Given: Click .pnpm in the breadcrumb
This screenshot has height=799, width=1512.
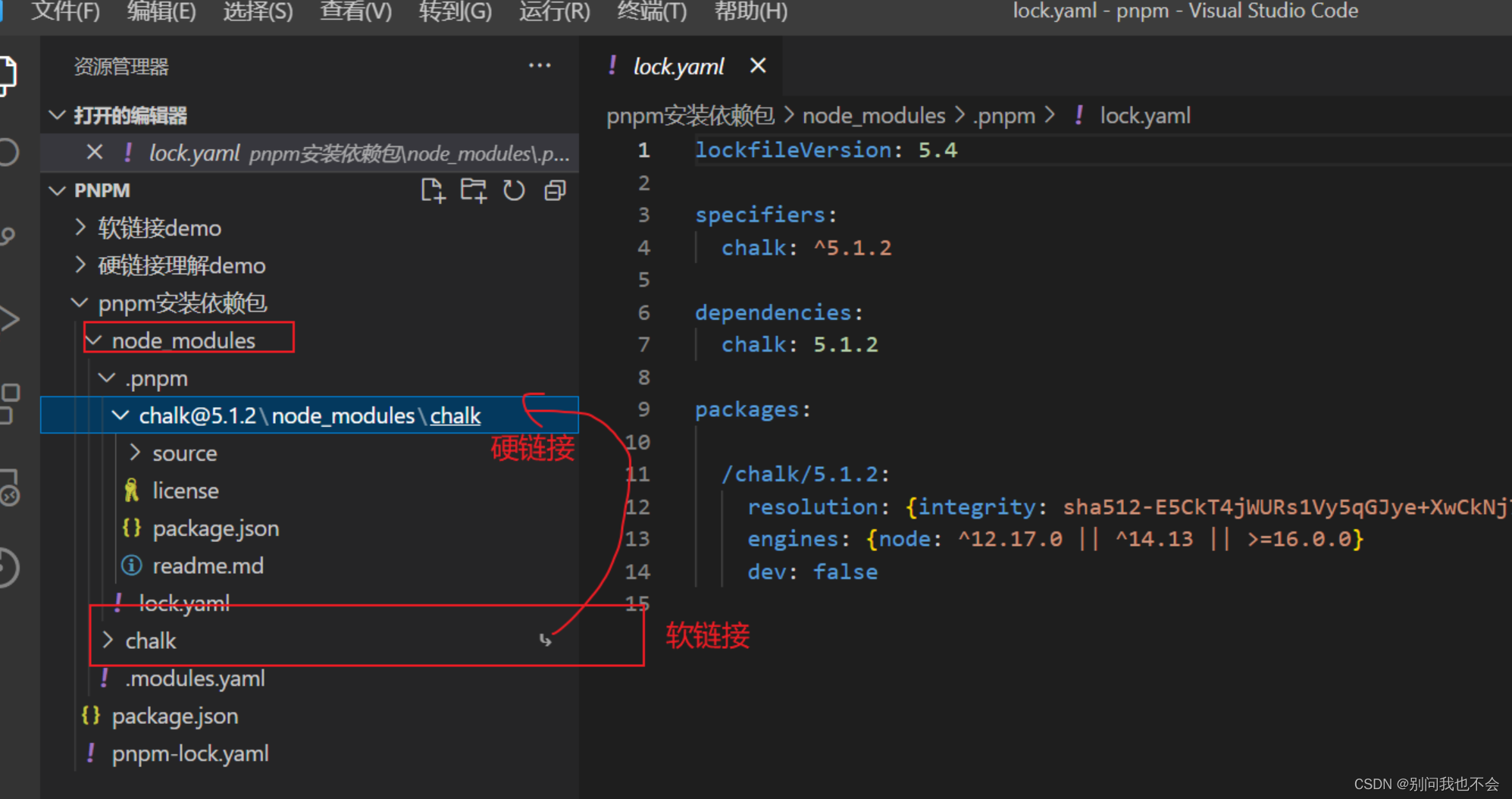Looking at the screenshot, I should (x=1004, y=115).
